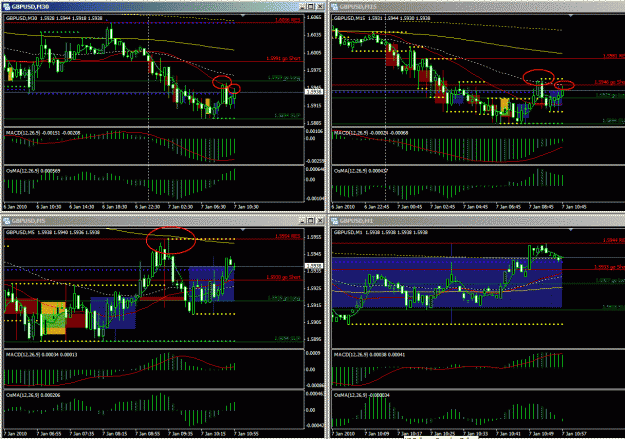Select the GBPUSD,M15 OHLC header text
625x439 pixels.
(x=382, y=18)
